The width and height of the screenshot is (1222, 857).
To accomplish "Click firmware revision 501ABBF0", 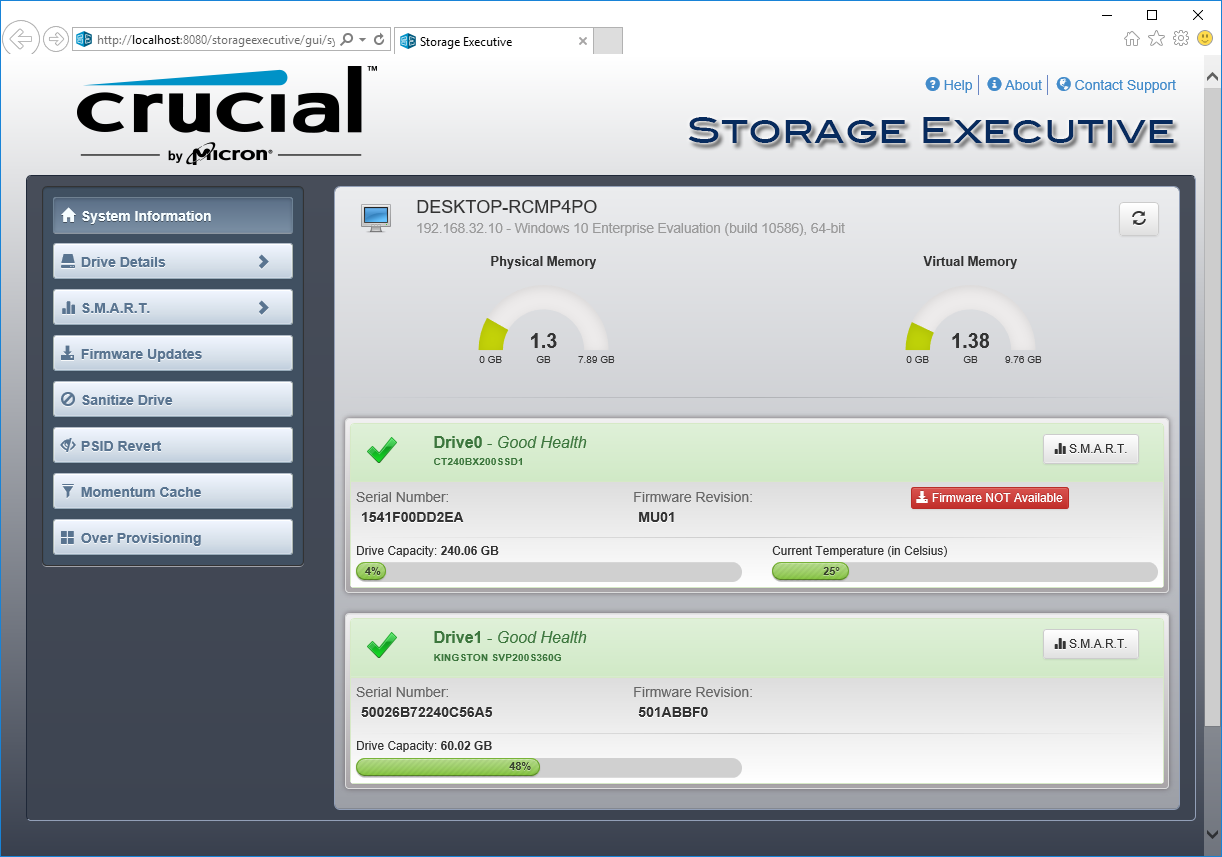I will click(x=673, y=713).
